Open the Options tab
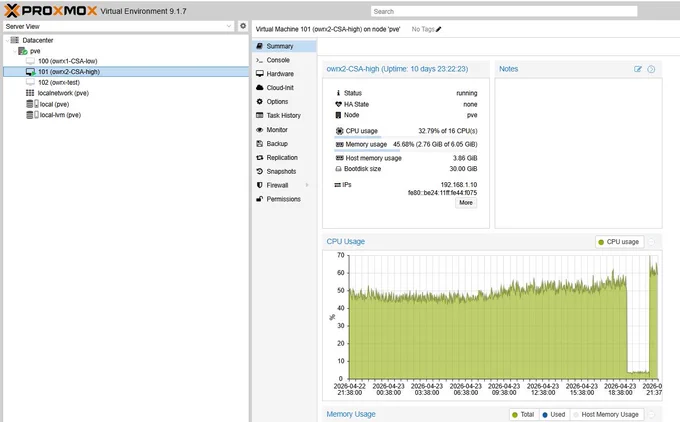 [284, 101]
